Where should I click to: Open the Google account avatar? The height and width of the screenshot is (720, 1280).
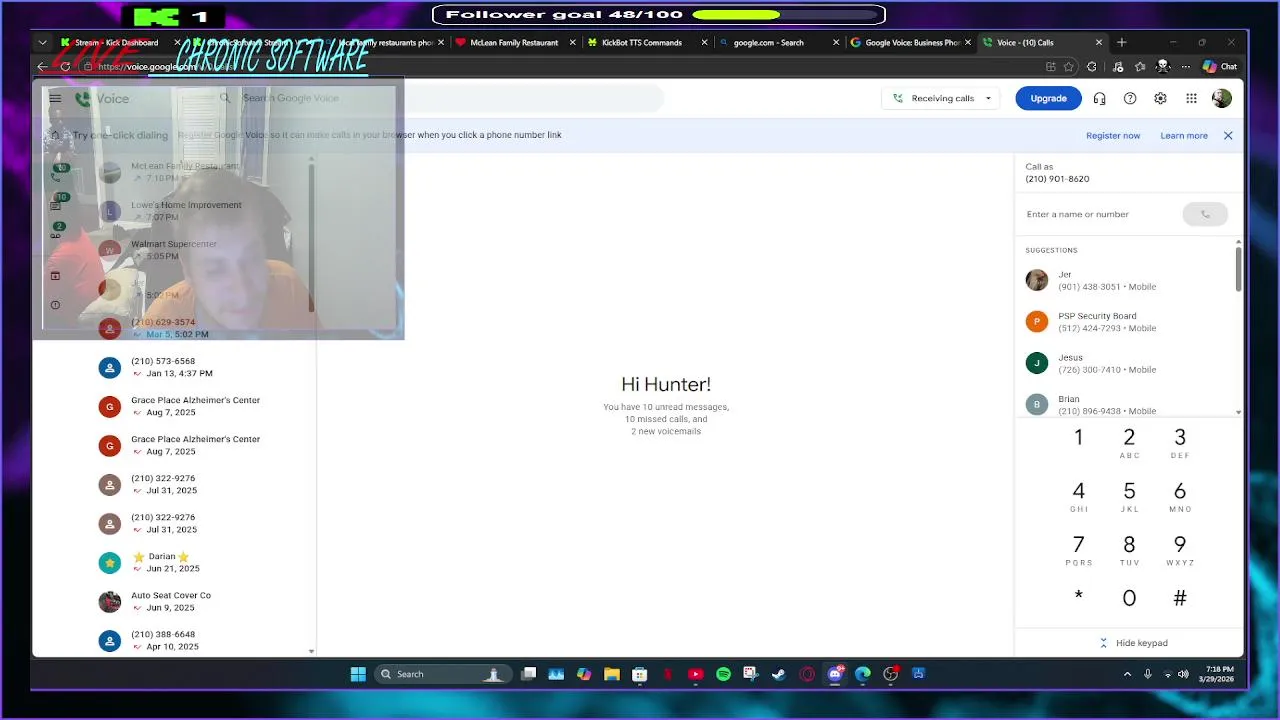click(x=1221, y=98)
